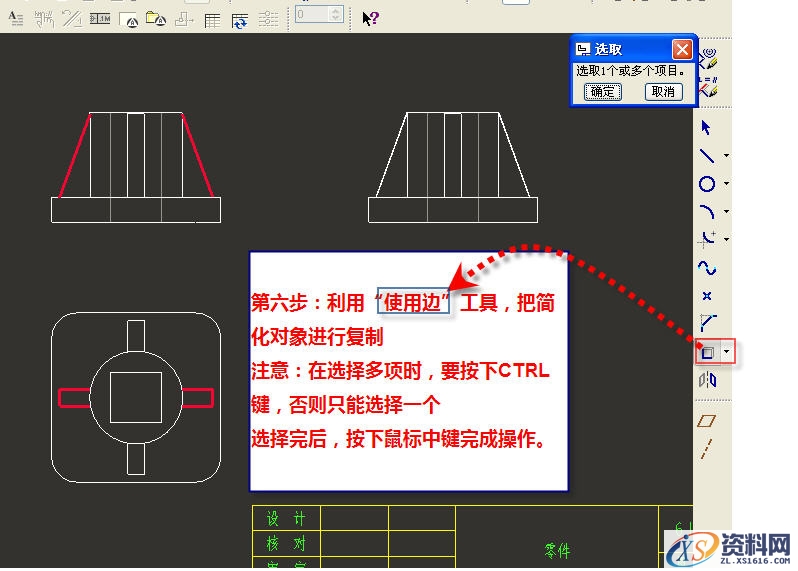Expand the Fillet tool flyout arrow
The image size is (798, 571).
726,239
